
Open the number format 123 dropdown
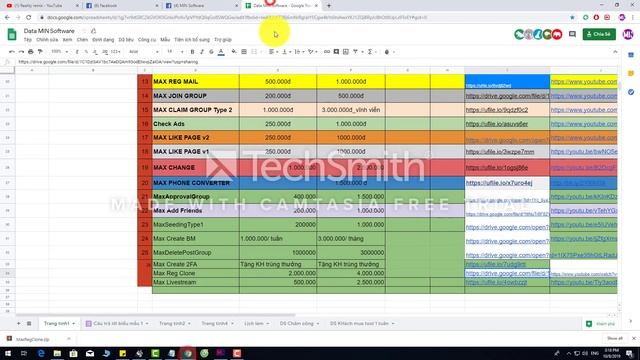[x=116, y=52]
